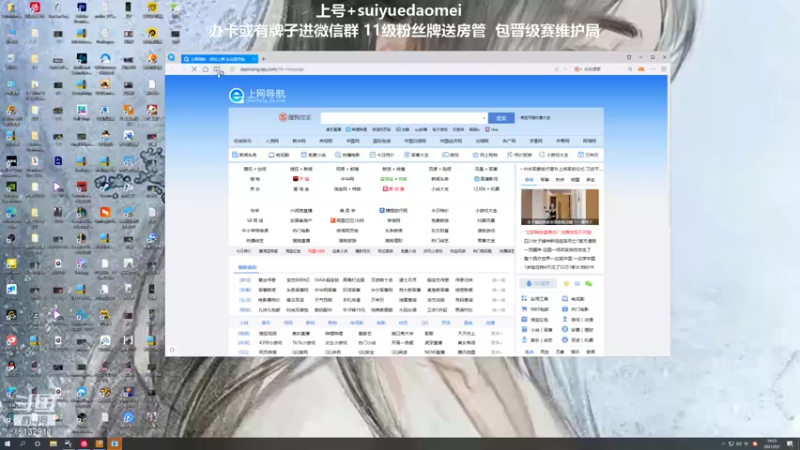Select the first news tab above thumbnail
This screenshot has height=450, width=800.
click(x=529, y=180)
